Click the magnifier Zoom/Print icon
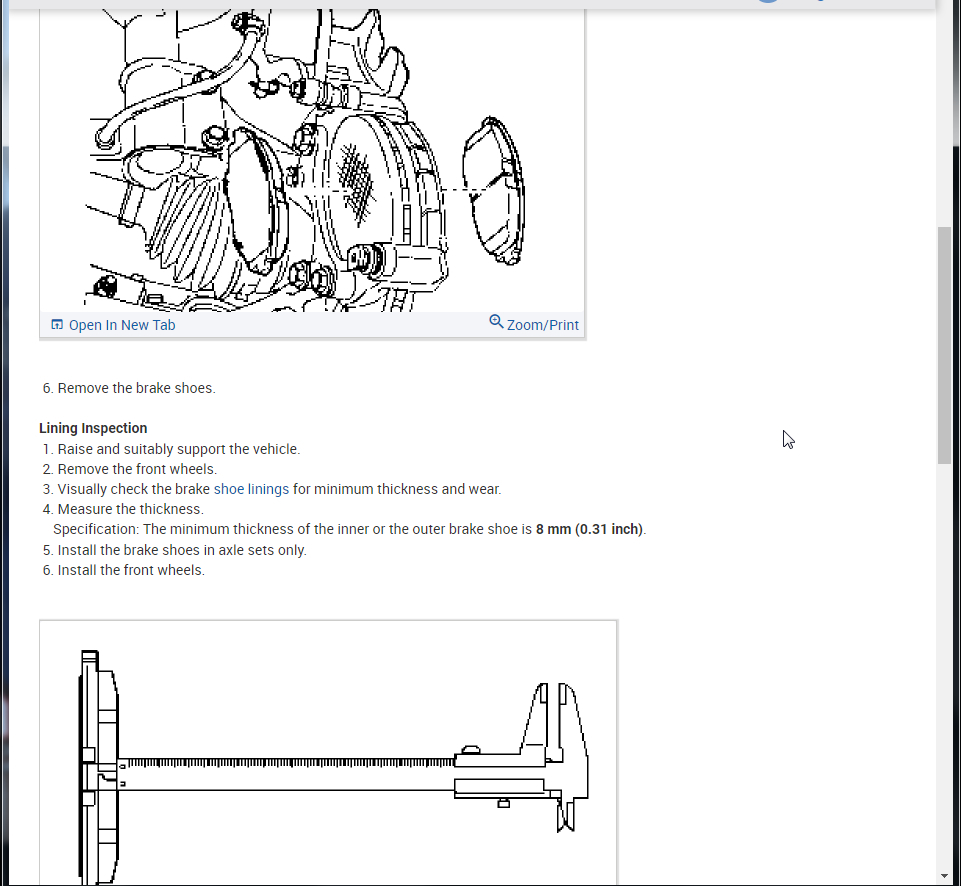961x886 pixels. pos(496,322)
